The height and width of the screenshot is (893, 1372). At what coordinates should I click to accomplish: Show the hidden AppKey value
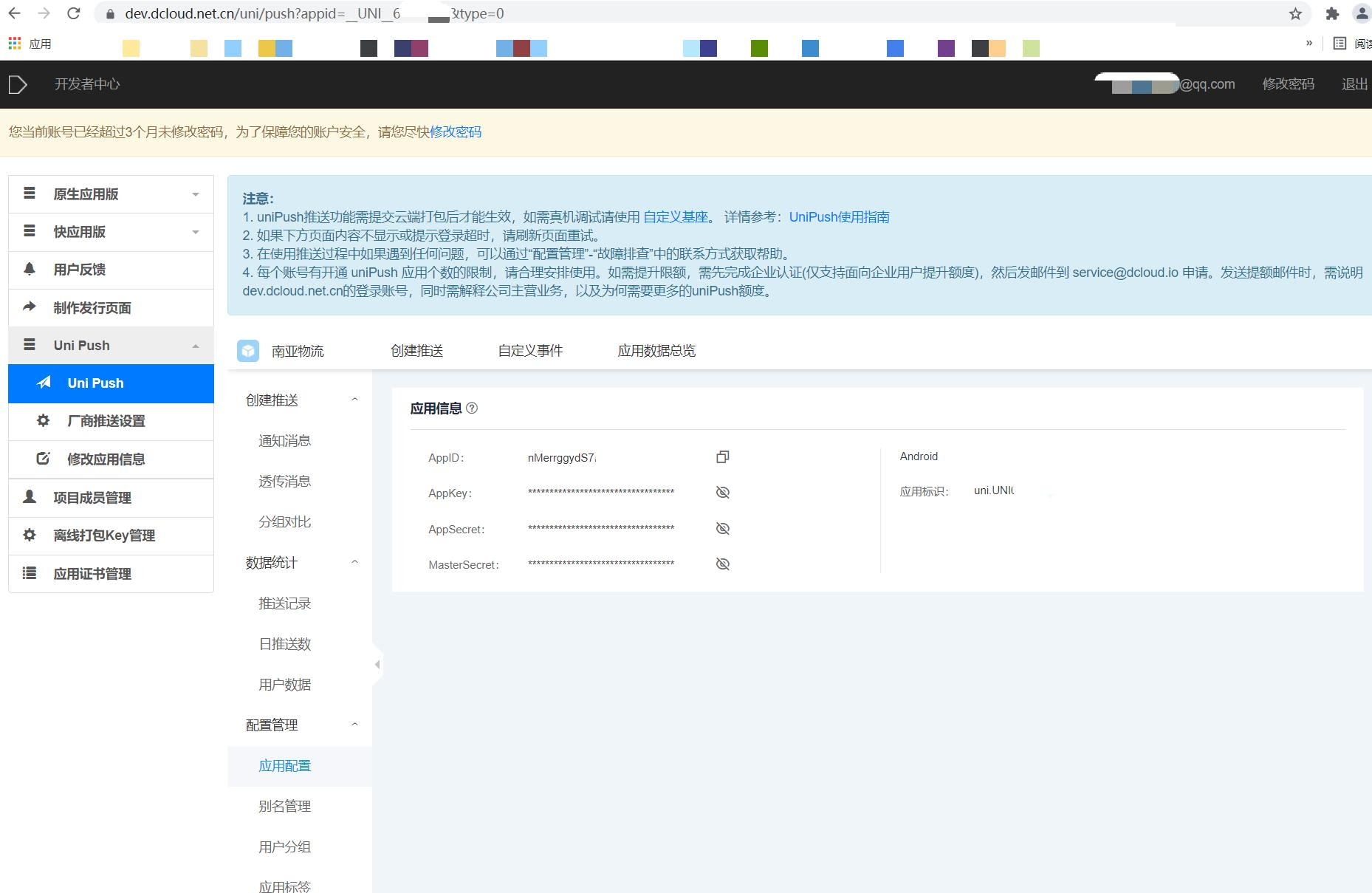722,492
